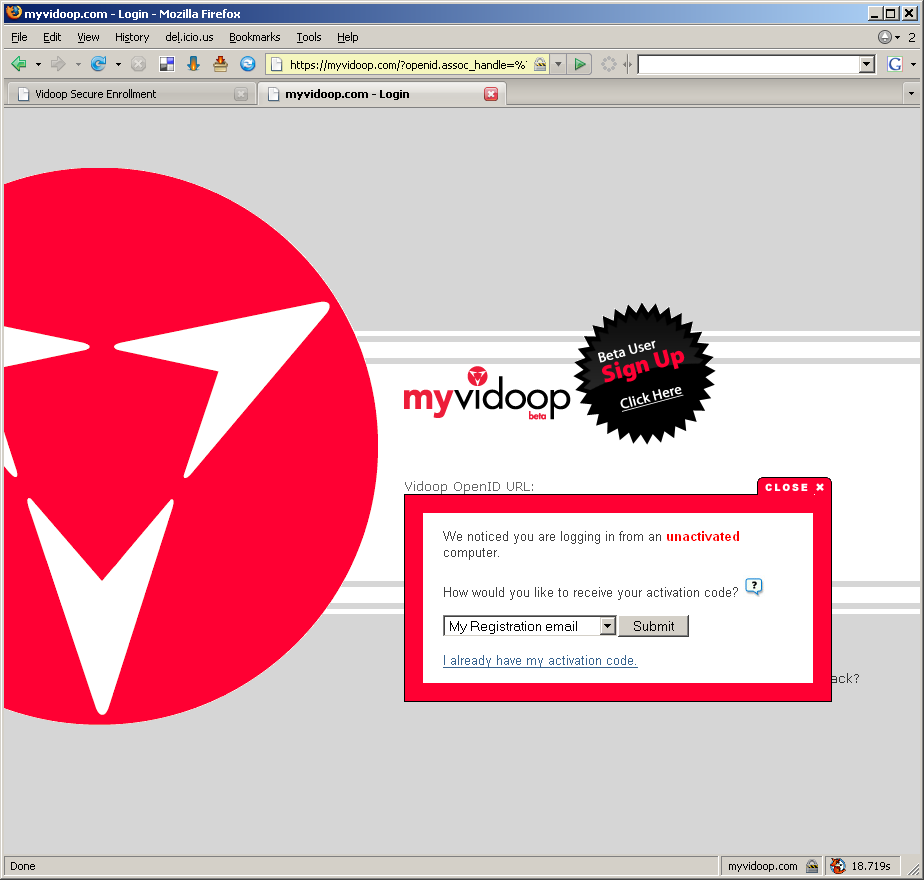Click the padlock icon in address bar
The image size is (924, 880).
540,64
